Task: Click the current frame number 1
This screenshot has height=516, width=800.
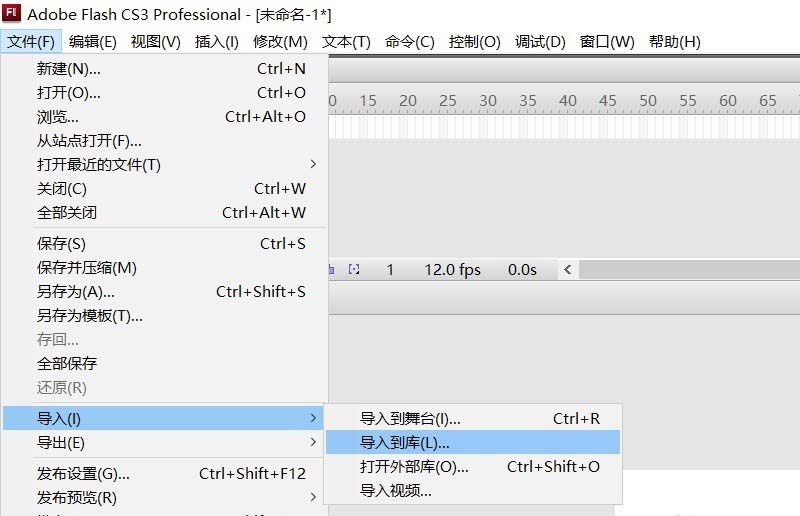Action: [x=390, y=269]
